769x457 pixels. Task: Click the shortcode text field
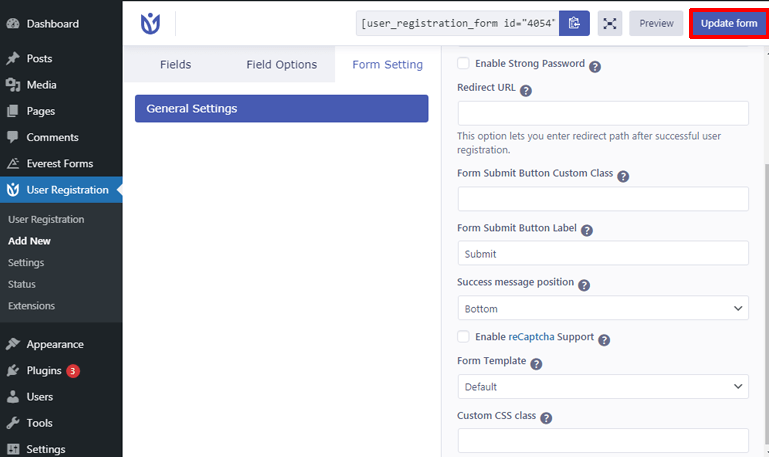pyautogui.click(x=458, y=23)
